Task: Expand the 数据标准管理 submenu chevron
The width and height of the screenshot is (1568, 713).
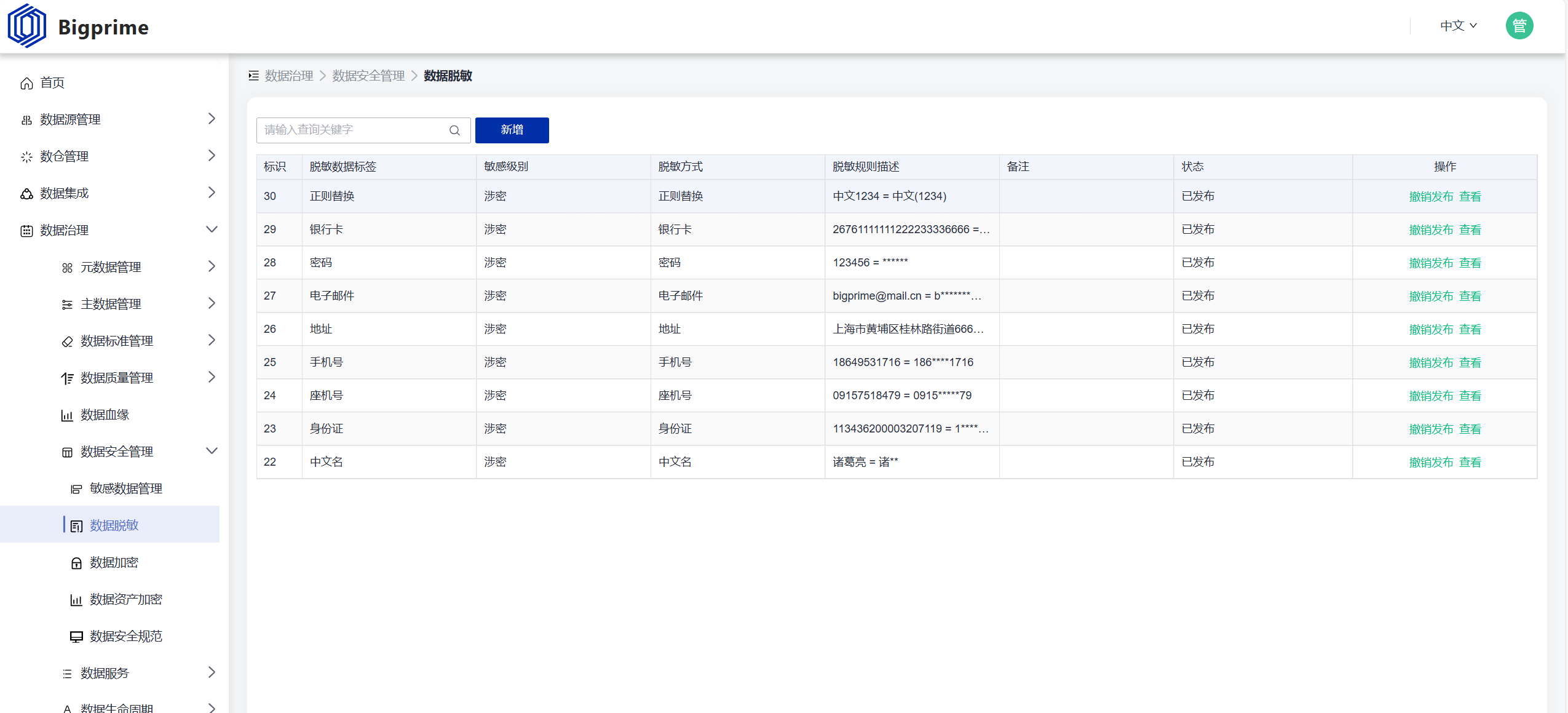Action: pyautogui.click(x=212, y=340)
